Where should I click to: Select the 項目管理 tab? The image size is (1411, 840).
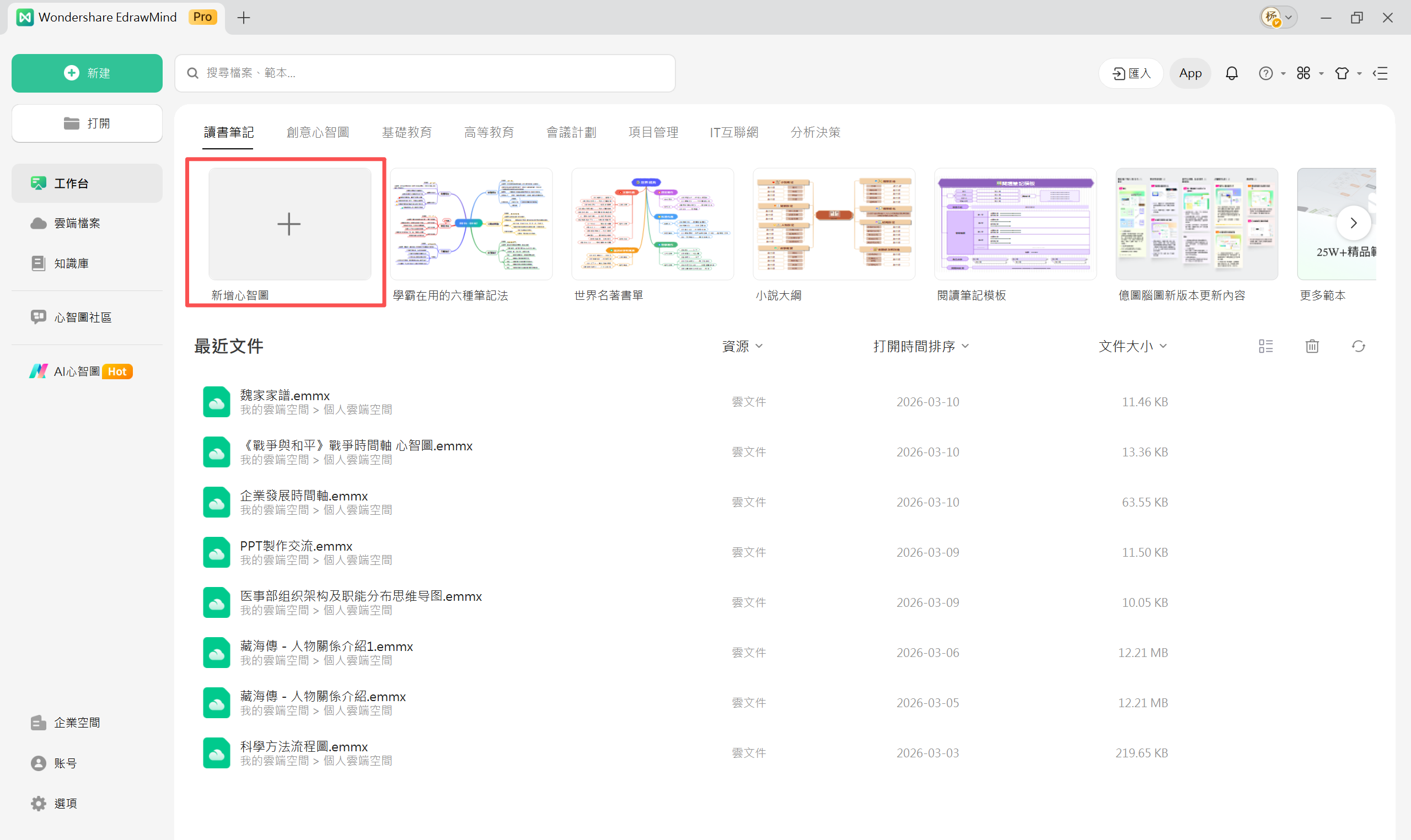(653, 132)
